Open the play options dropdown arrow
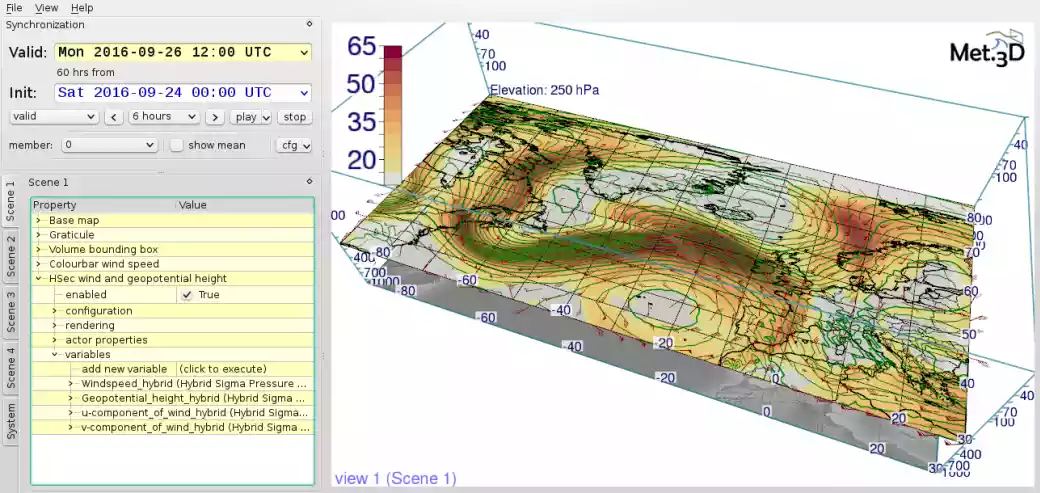Viewport: 1040px width, 493px height. 267,117
